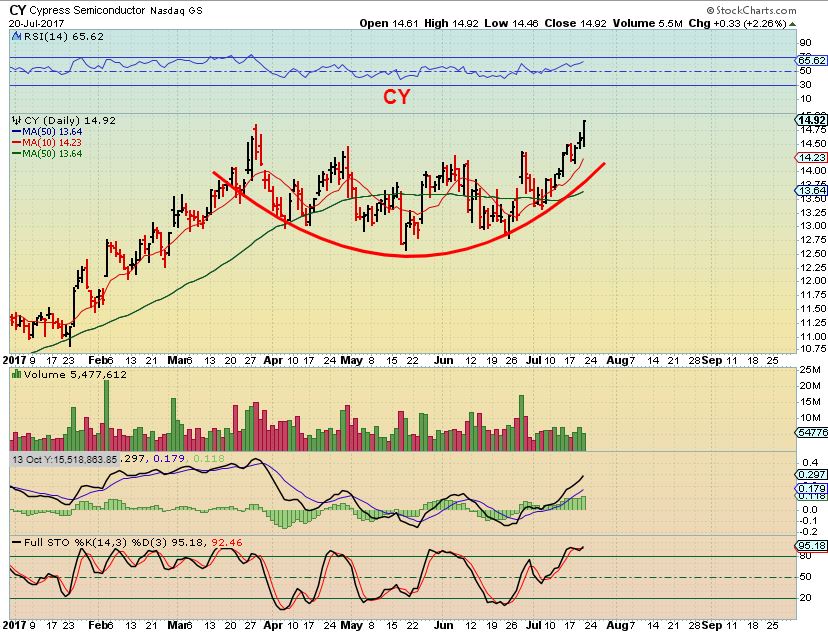Click the CY ticker symbol in the title
The image size is (828, 633).
click(17, 10)
